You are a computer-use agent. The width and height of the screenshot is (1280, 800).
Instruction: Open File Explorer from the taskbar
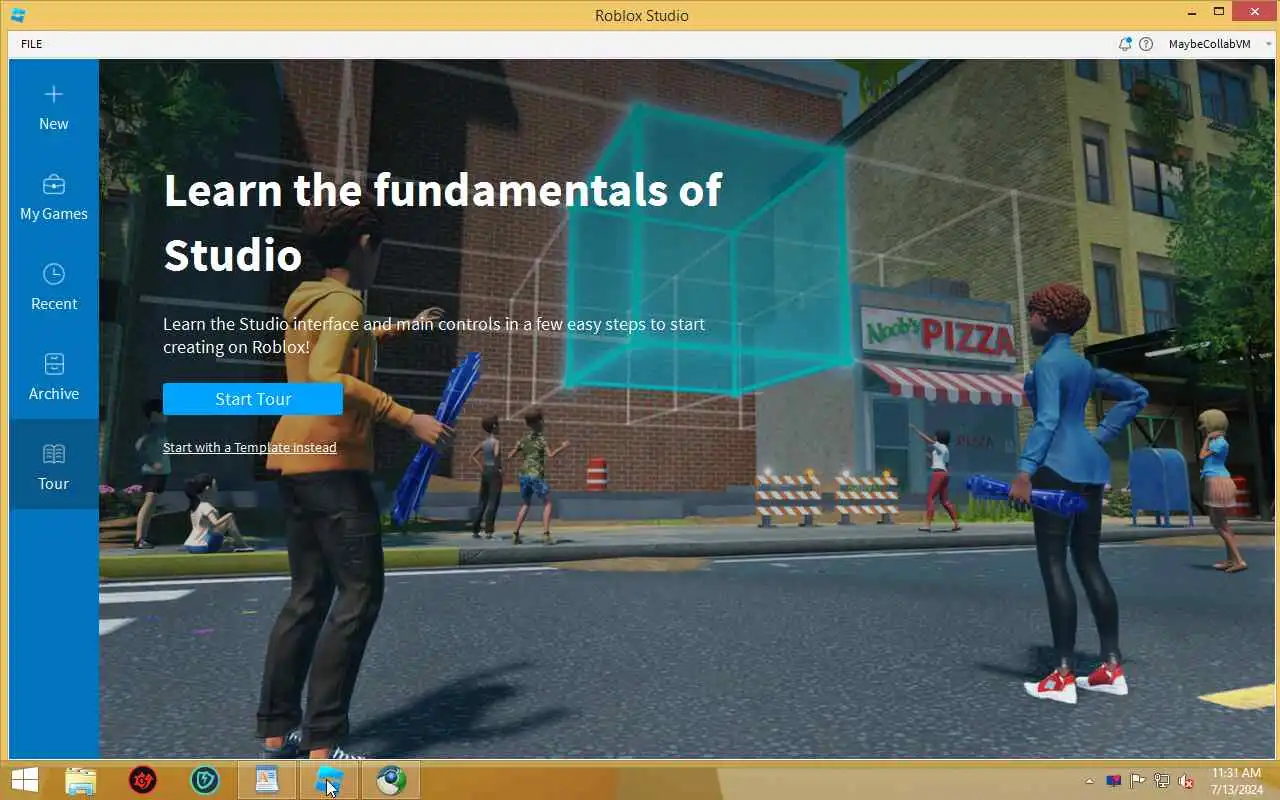pos(81,780)
